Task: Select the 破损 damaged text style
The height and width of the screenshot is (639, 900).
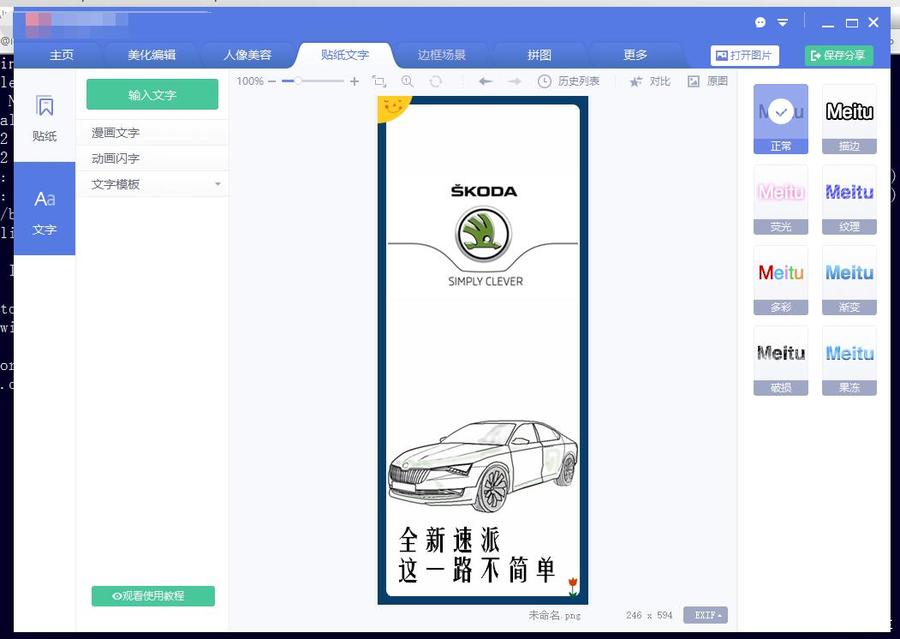Action: point(781,361)
